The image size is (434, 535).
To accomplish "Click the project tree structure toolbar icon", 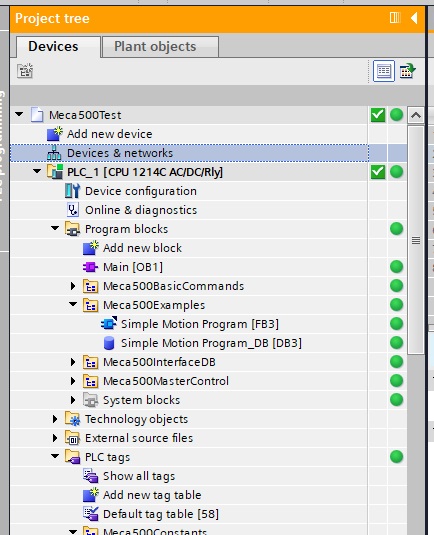I will click(x=25, y=71).
